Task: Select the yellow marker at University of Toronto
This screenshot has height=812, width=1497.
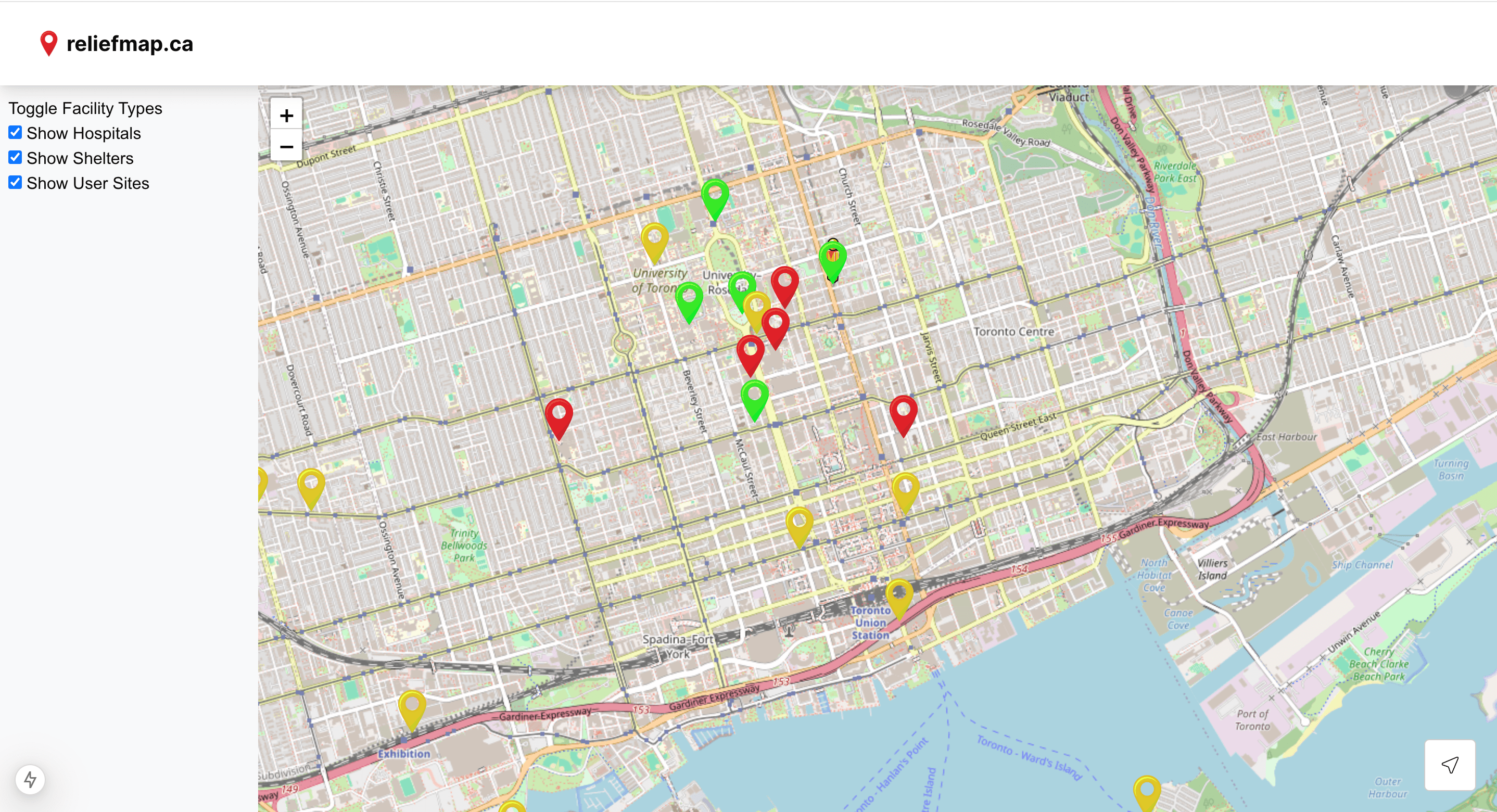Action: [654, 239]
